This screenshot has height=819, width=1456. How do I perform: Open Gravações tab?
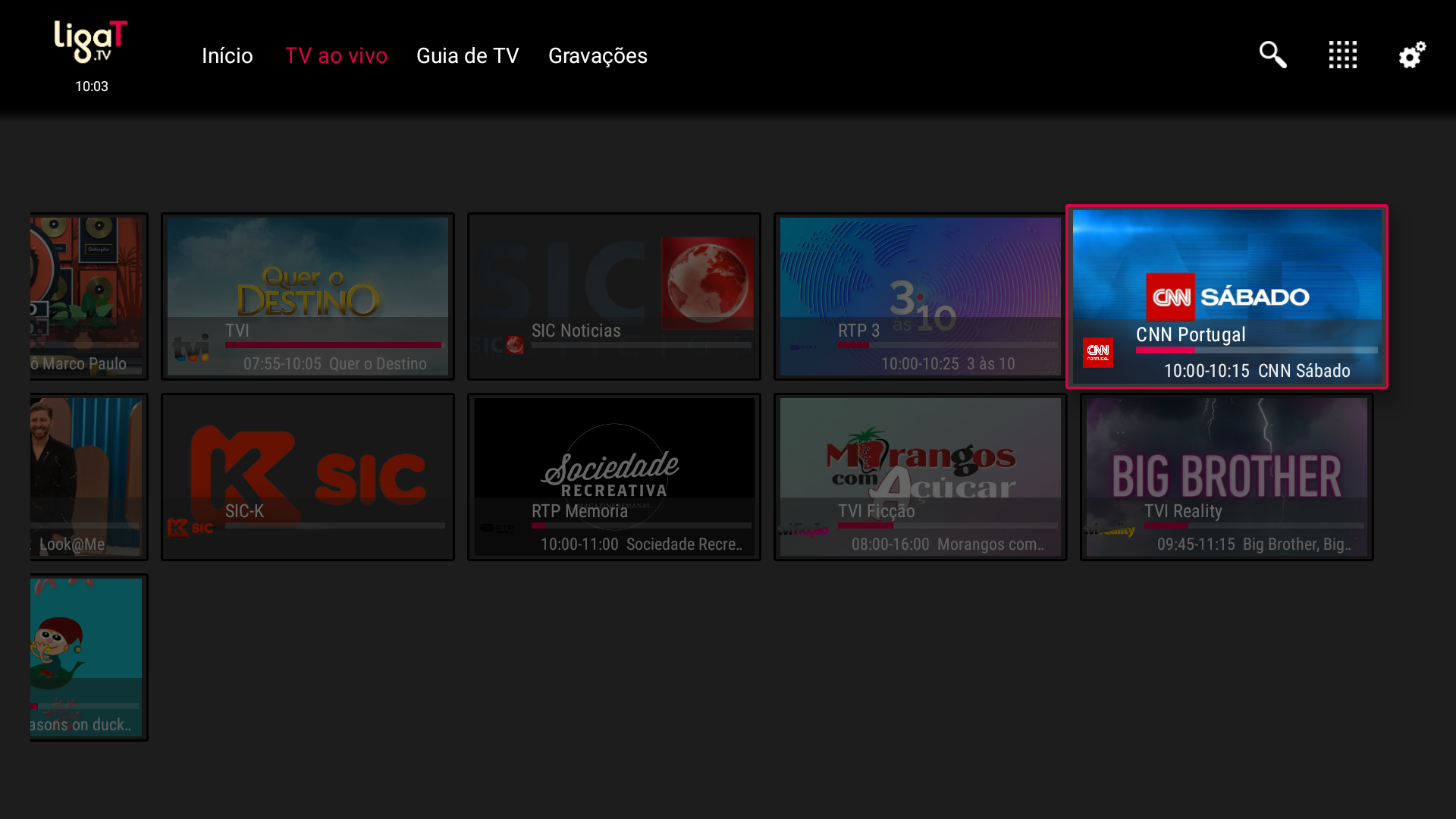(598, 55)
